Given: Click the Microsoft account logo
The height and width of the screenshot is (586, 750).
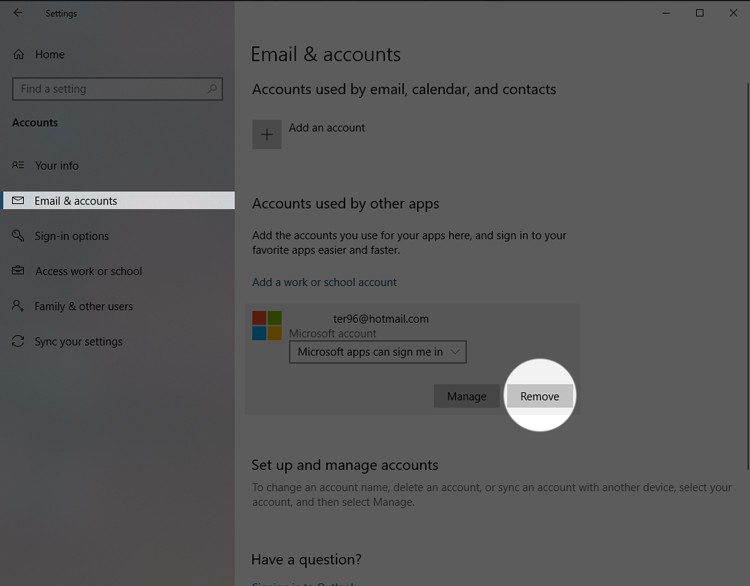Looking at the screenshot, I should [267, 325].
